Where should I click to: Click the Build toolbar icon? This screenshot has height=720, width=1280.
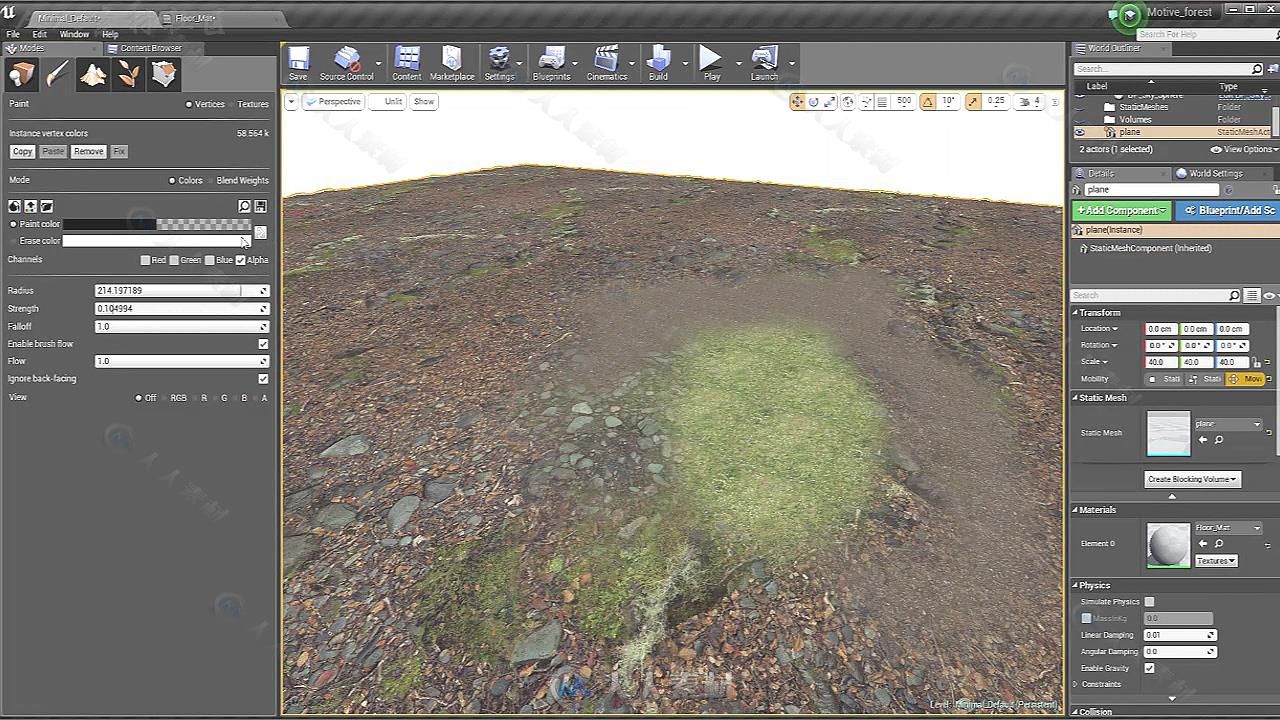click(658, 63)
